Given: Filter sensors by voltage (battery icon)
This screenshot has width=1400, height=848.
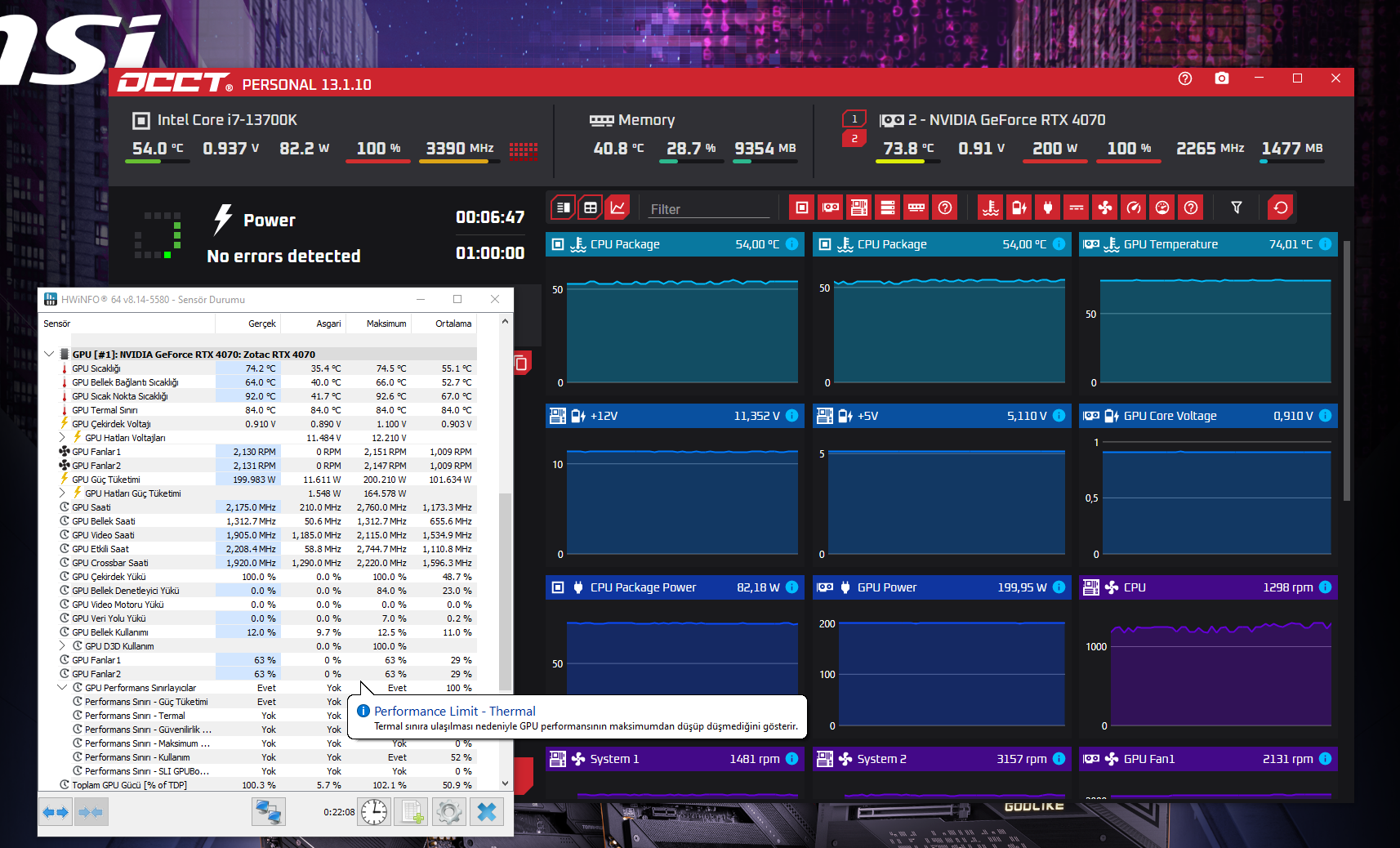Looking at the screenshot, I should tap(1019, 208).
